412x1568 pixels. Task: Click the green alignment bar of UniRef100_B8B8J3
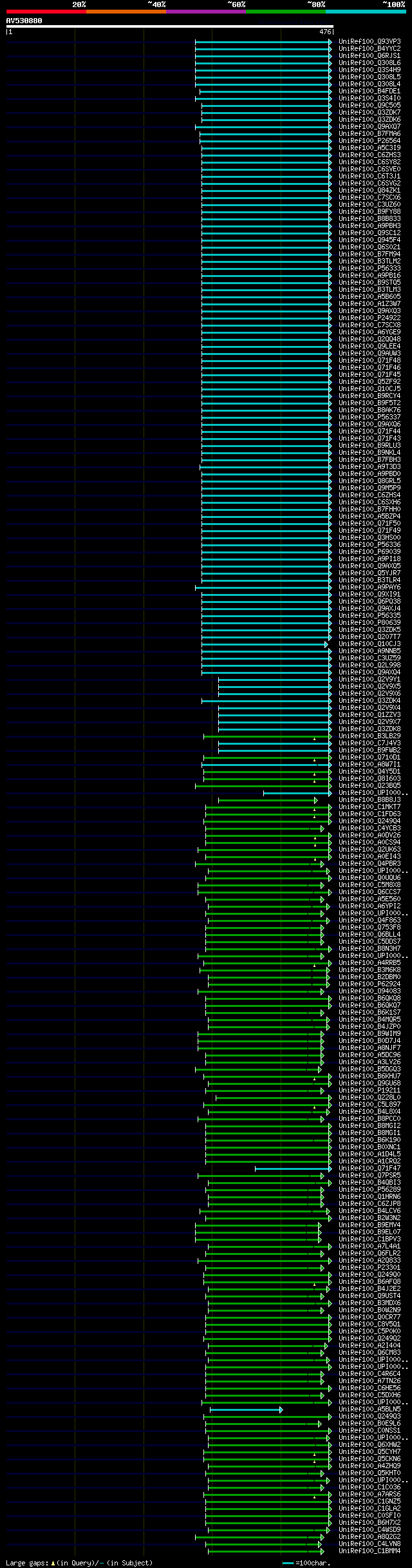point(268,800)
